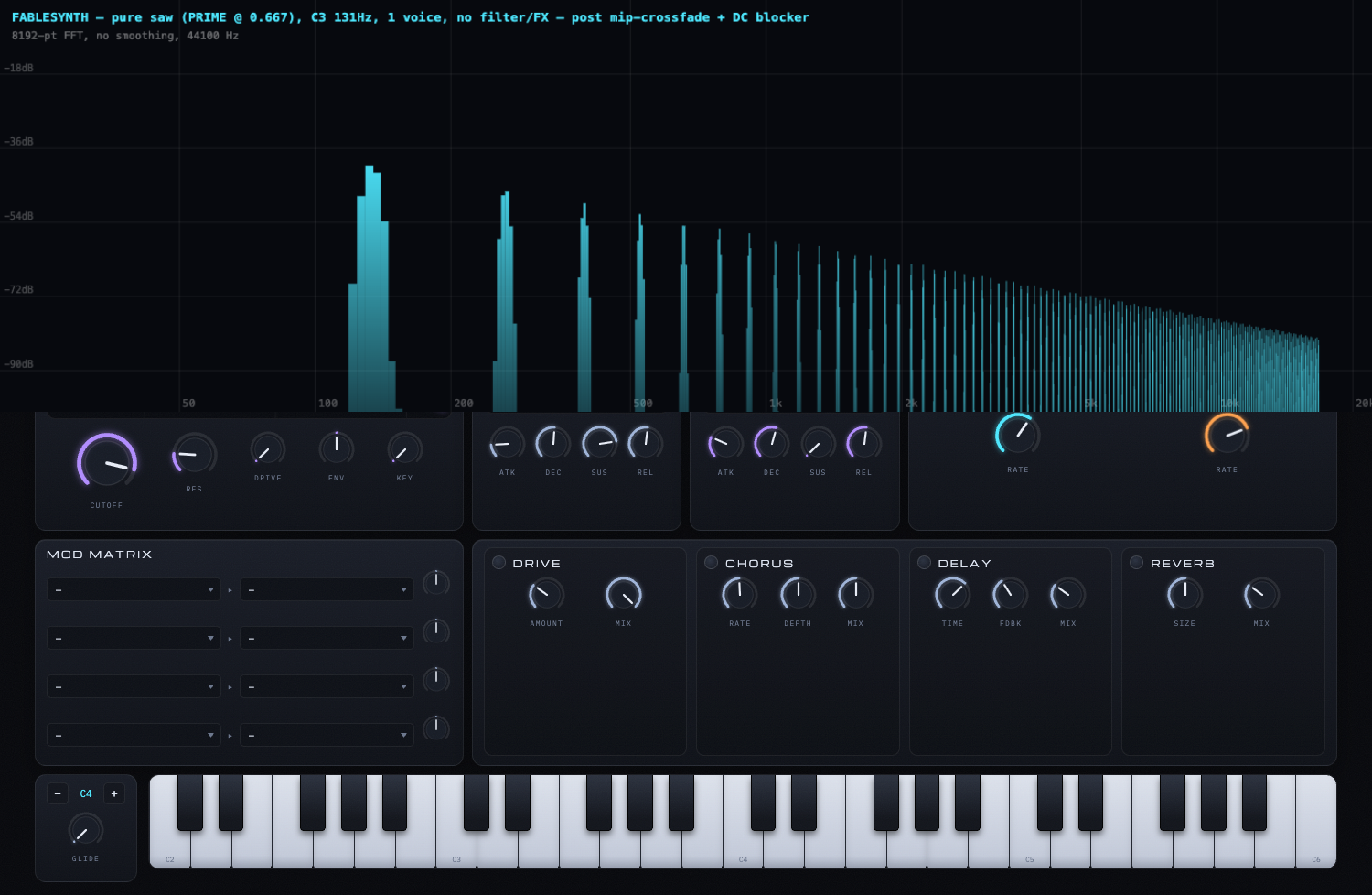Click first Mod Matrix row amount knob
The width and height of the screenshot is (1372, 895).
[x=436, y=583]
